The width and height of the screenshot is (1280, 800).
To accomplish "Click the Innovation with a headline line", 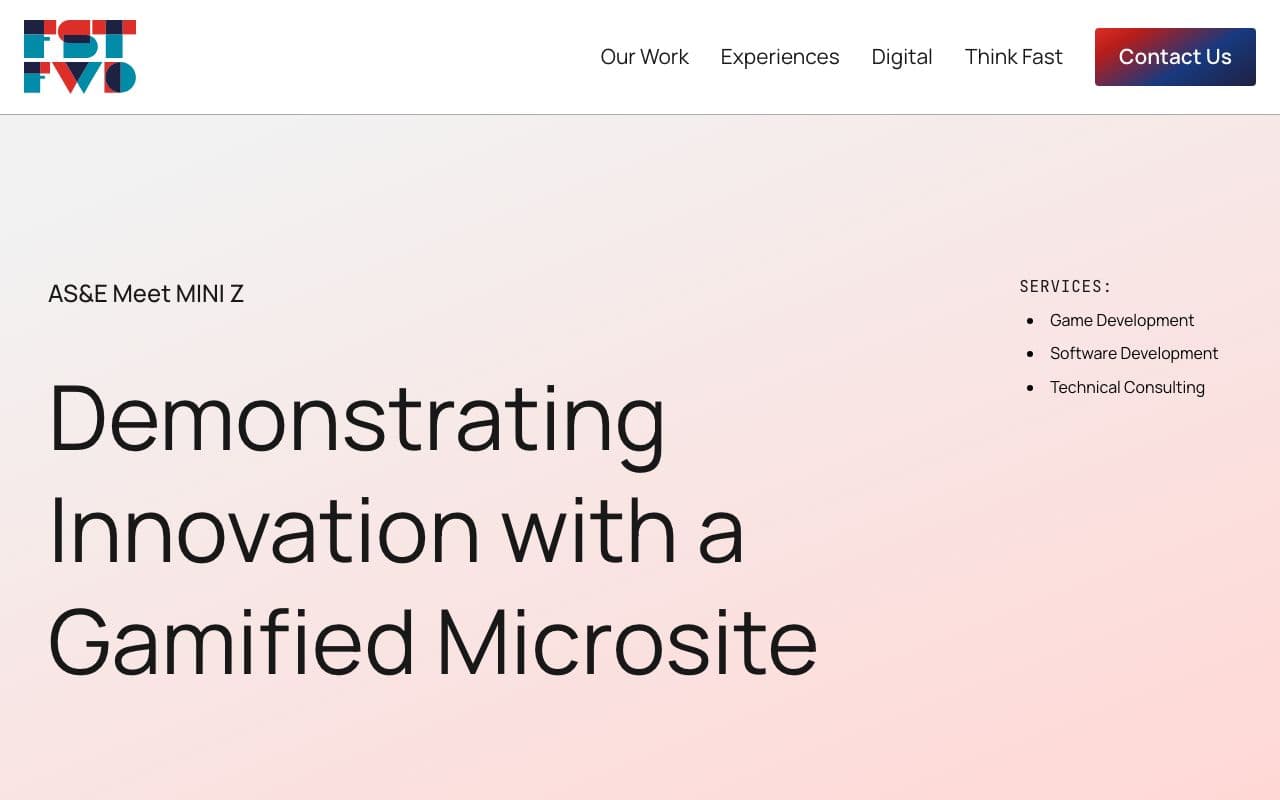I will point(397,529).
